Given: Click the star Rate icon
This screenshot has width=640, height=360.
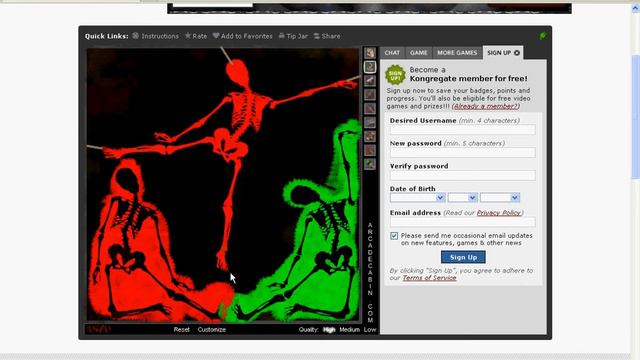Looking at the screenshot, I should [188, 36].
